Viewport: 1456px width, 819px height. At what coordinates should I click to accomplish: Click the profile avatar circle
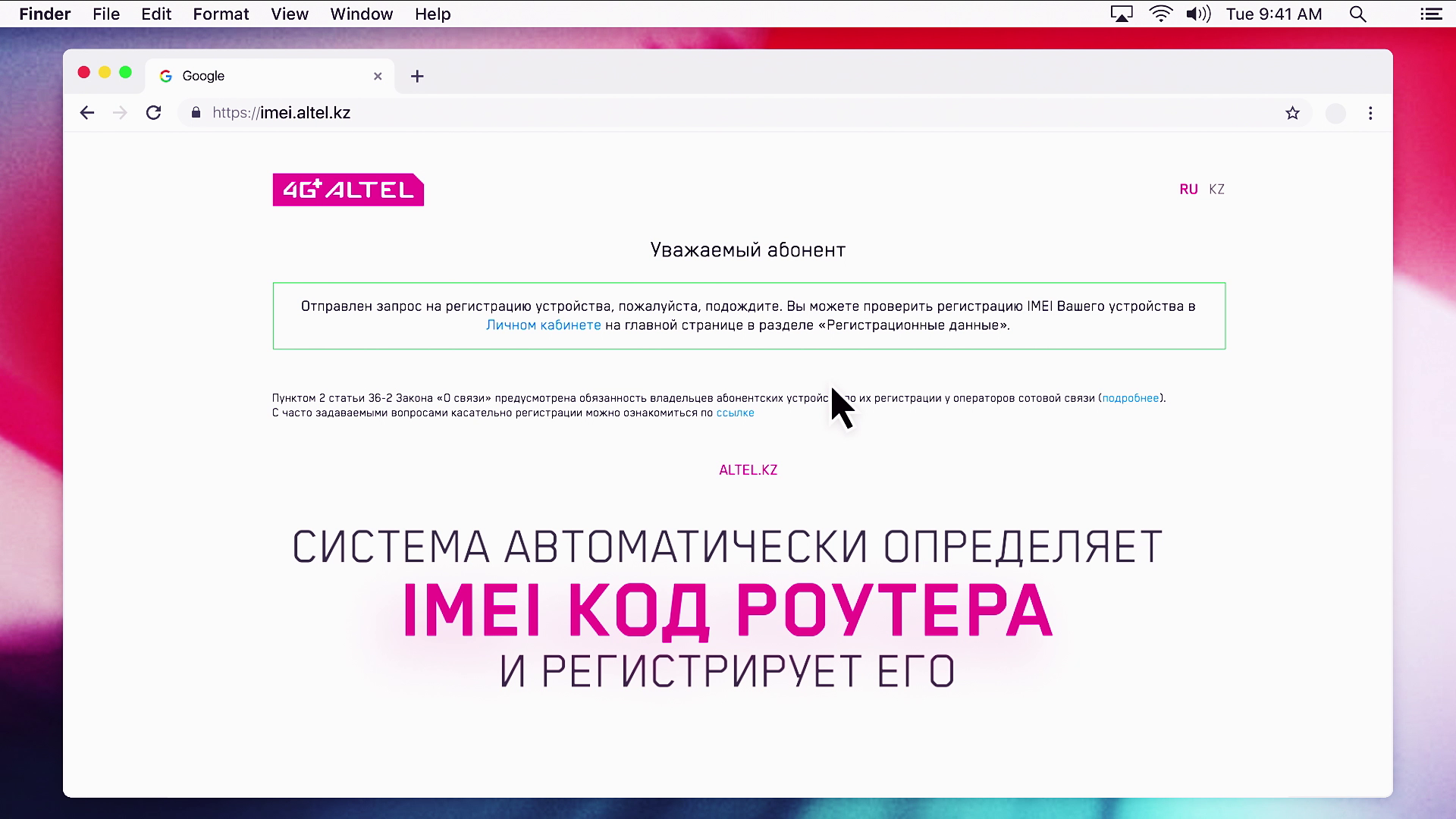coord(1335,113)
